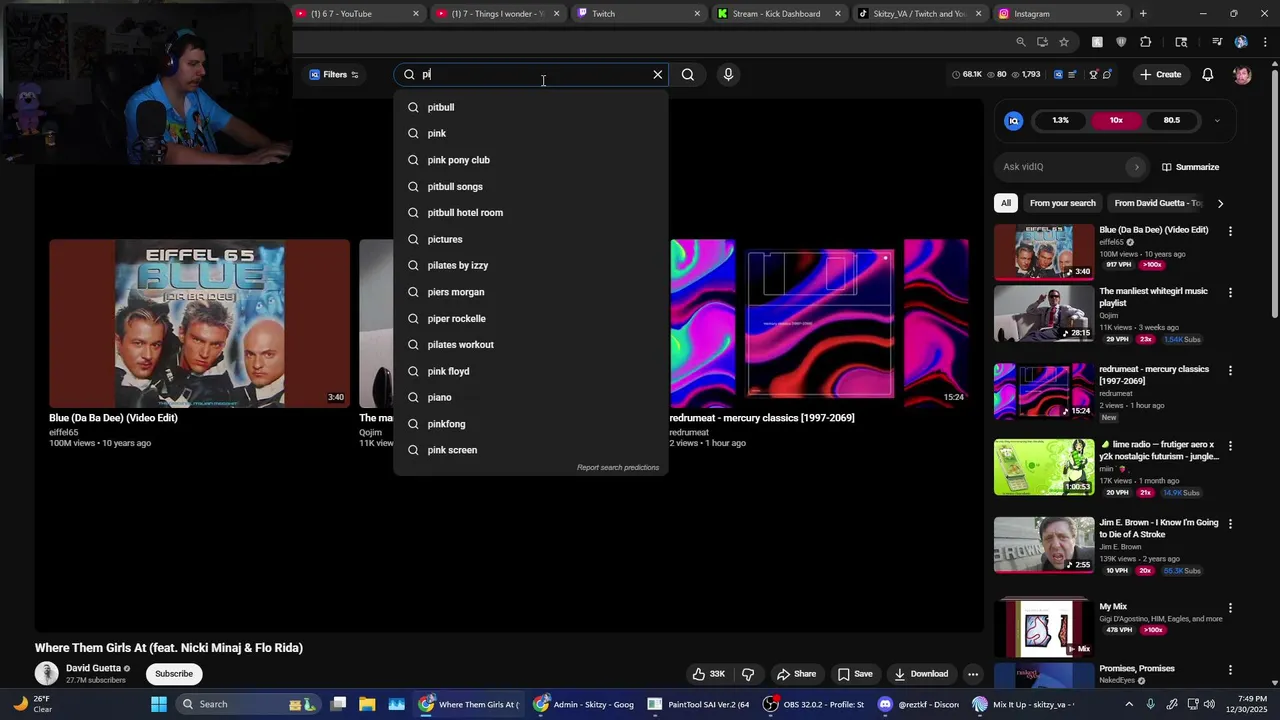Dislike the video with thumbs down
The image size is (1280, 720).
point(747,674)
